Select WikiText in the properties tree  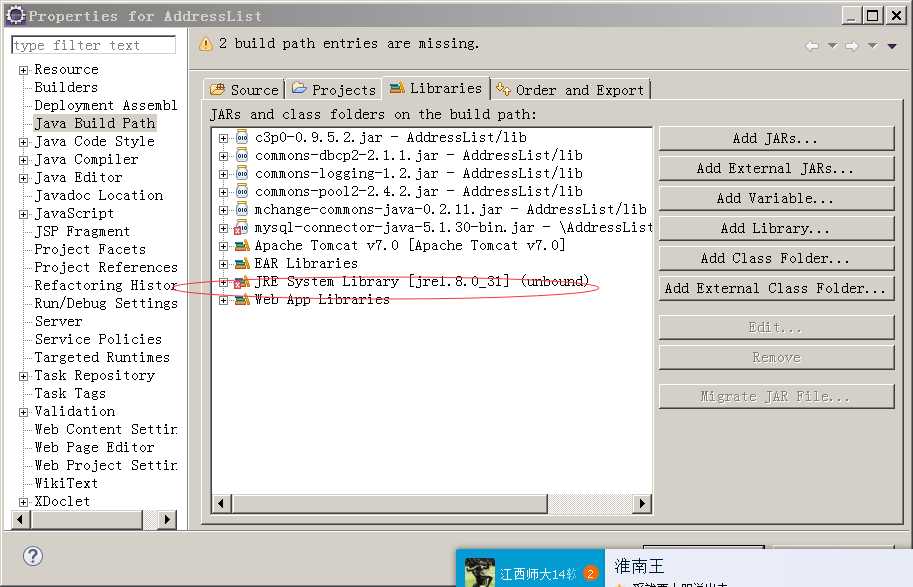(66, 484)
